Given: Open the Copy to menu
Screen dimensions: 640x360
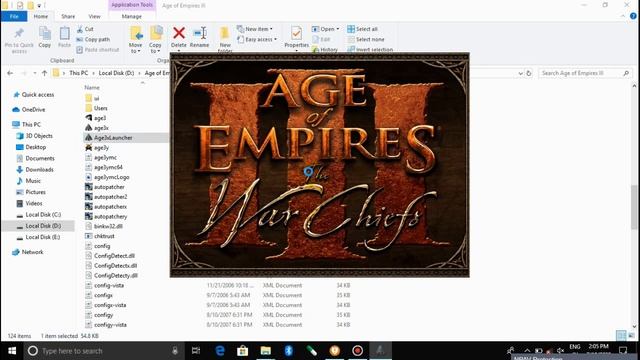Looking at the screenshot, I should point(155,40).
